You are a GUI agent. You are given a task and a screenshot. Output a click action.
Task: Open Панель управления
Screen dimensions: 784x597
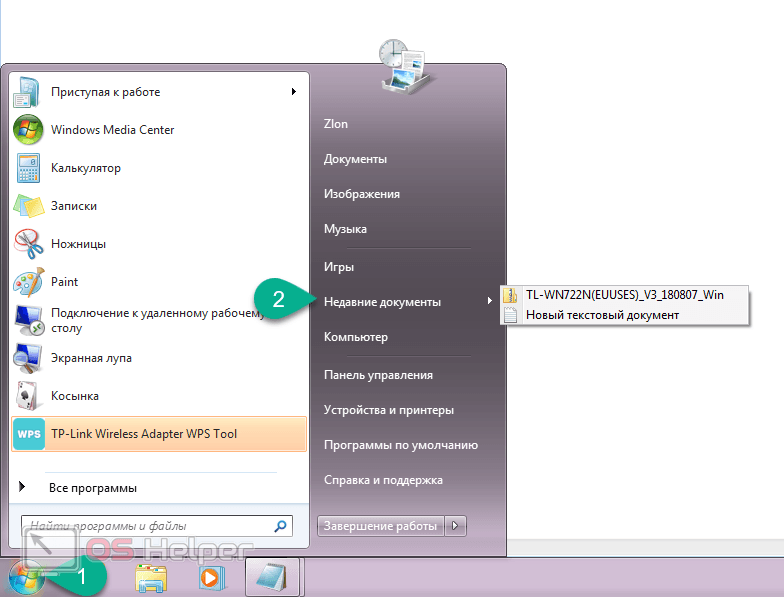pos(378,375)
